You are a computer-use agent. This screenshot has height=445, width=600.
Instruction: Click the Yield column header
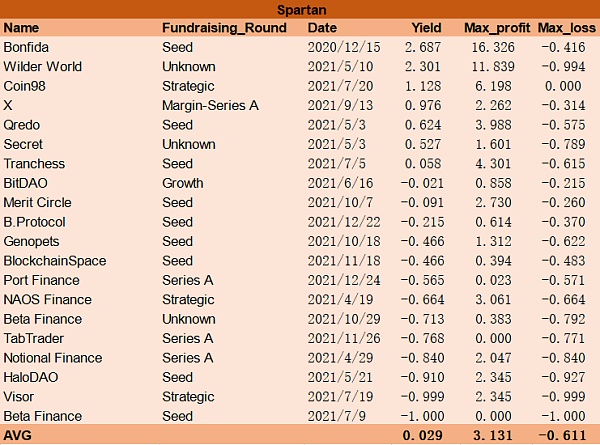[x=425, y=27]
